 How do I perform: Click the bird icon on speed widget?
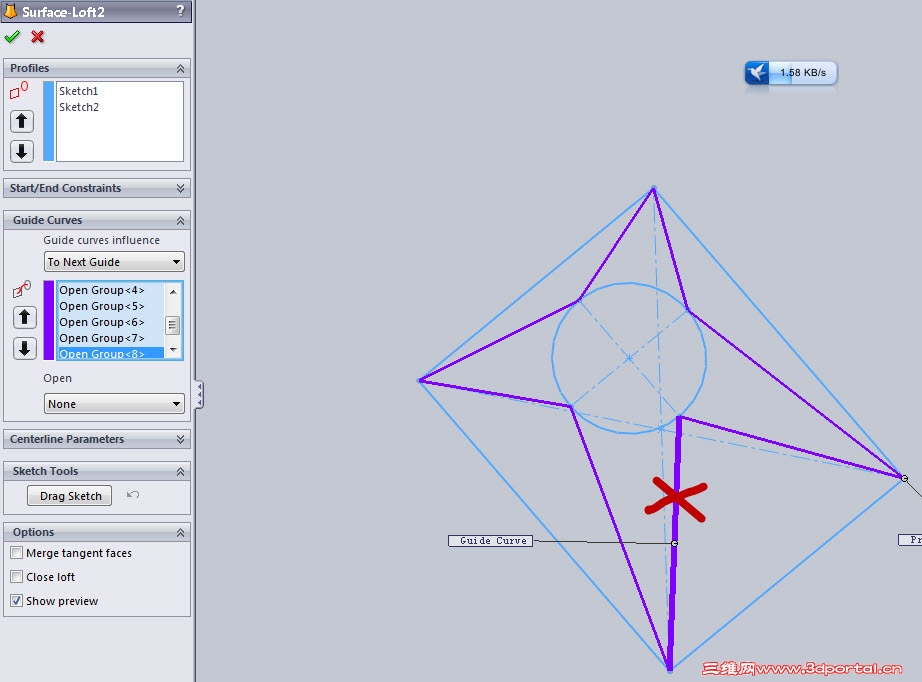coord(757,73)
